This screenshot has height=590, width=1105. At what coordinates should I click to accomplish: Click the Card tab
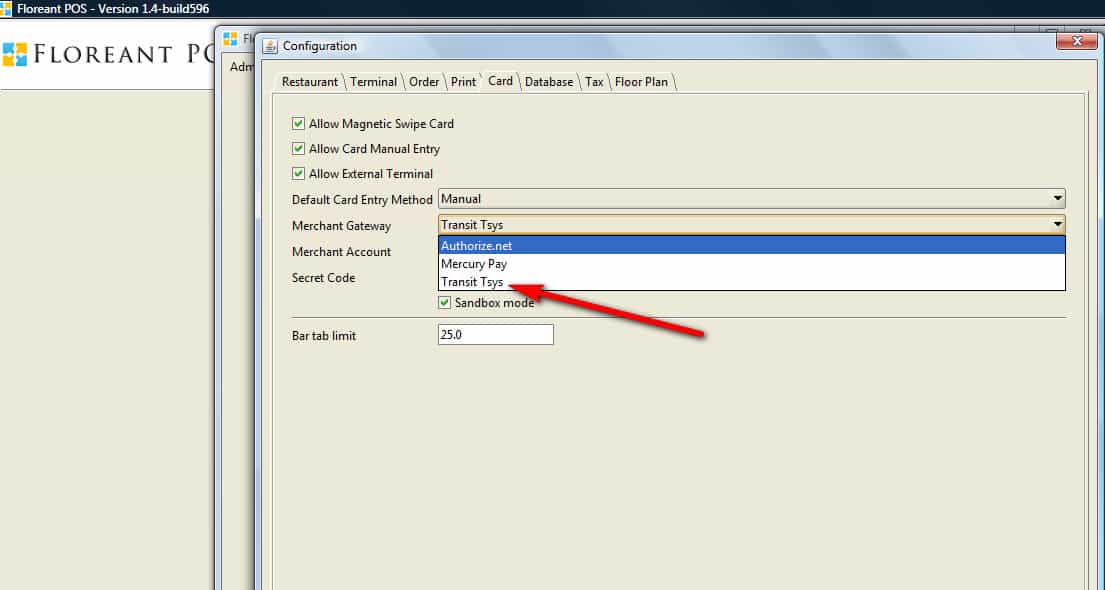coord(500,81)
